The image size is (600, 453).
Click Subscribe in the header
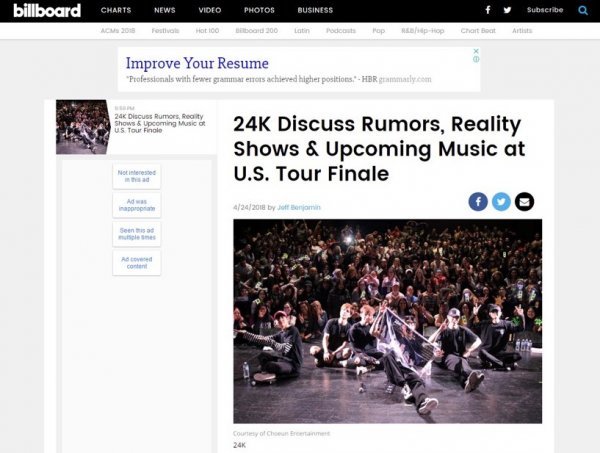coord(545,10)
